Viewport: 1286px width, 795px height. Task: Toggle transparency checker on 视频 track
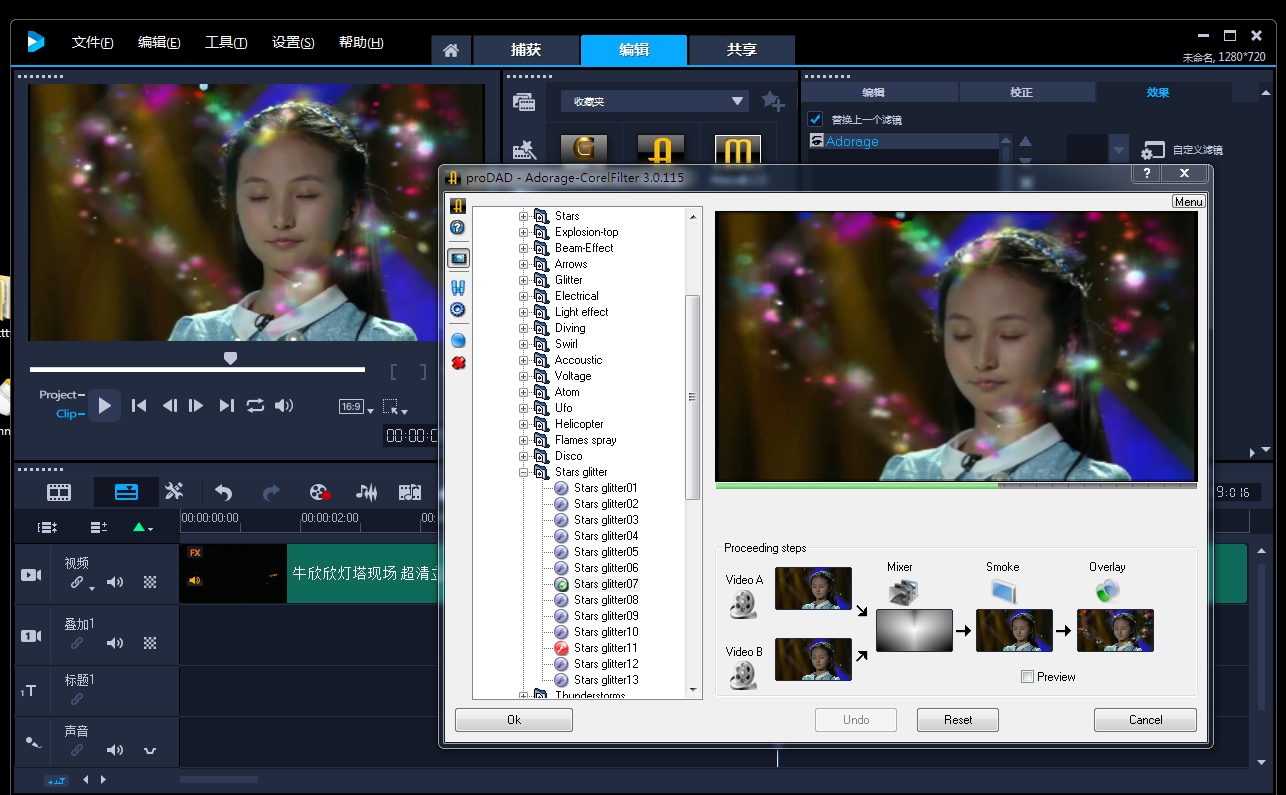click(x=150, y=582)
